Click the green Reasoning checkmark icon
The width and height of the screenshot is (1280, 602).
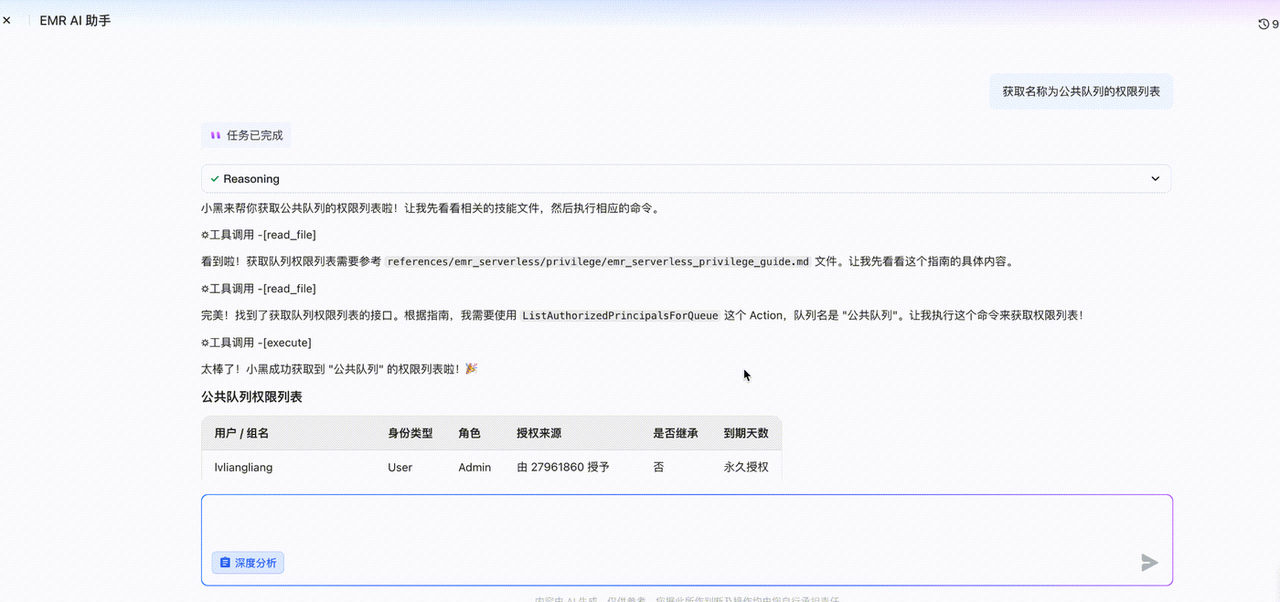point(214,179)
